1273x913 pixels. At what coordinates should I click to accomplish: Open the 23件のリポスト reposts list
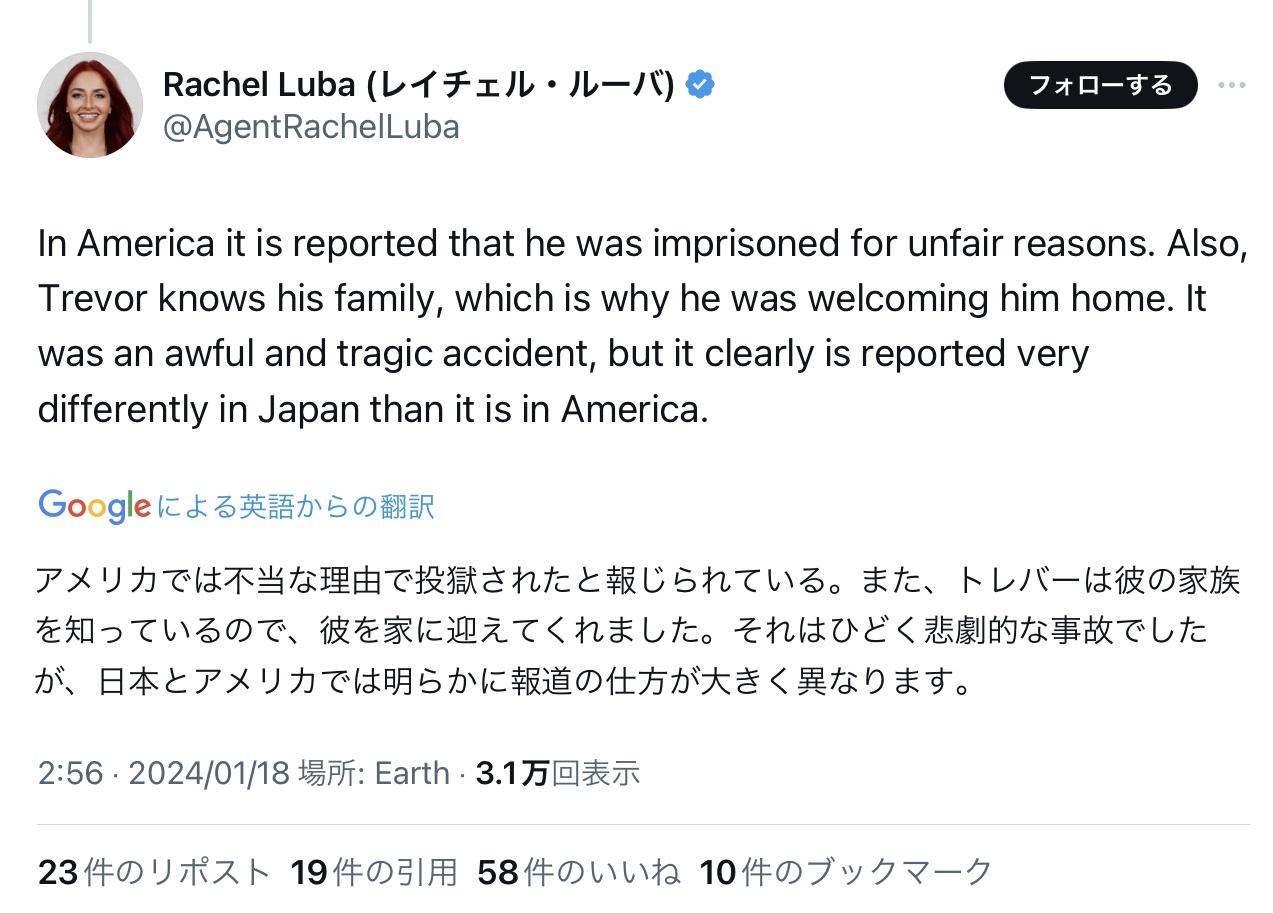(154, 872)
